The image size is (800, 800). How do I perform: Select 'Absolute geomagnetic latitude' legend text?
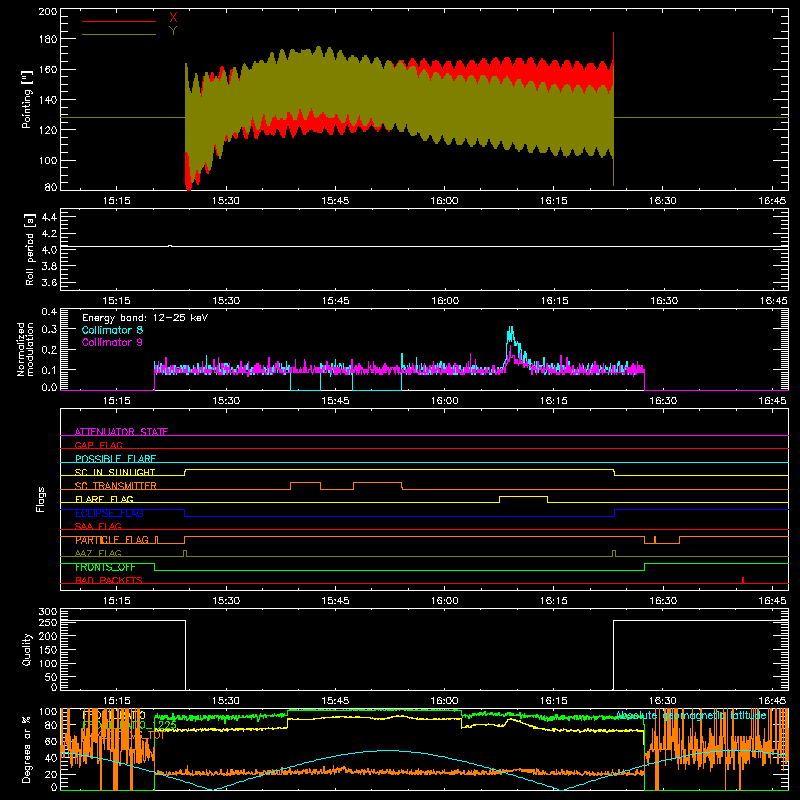(691, 716)
